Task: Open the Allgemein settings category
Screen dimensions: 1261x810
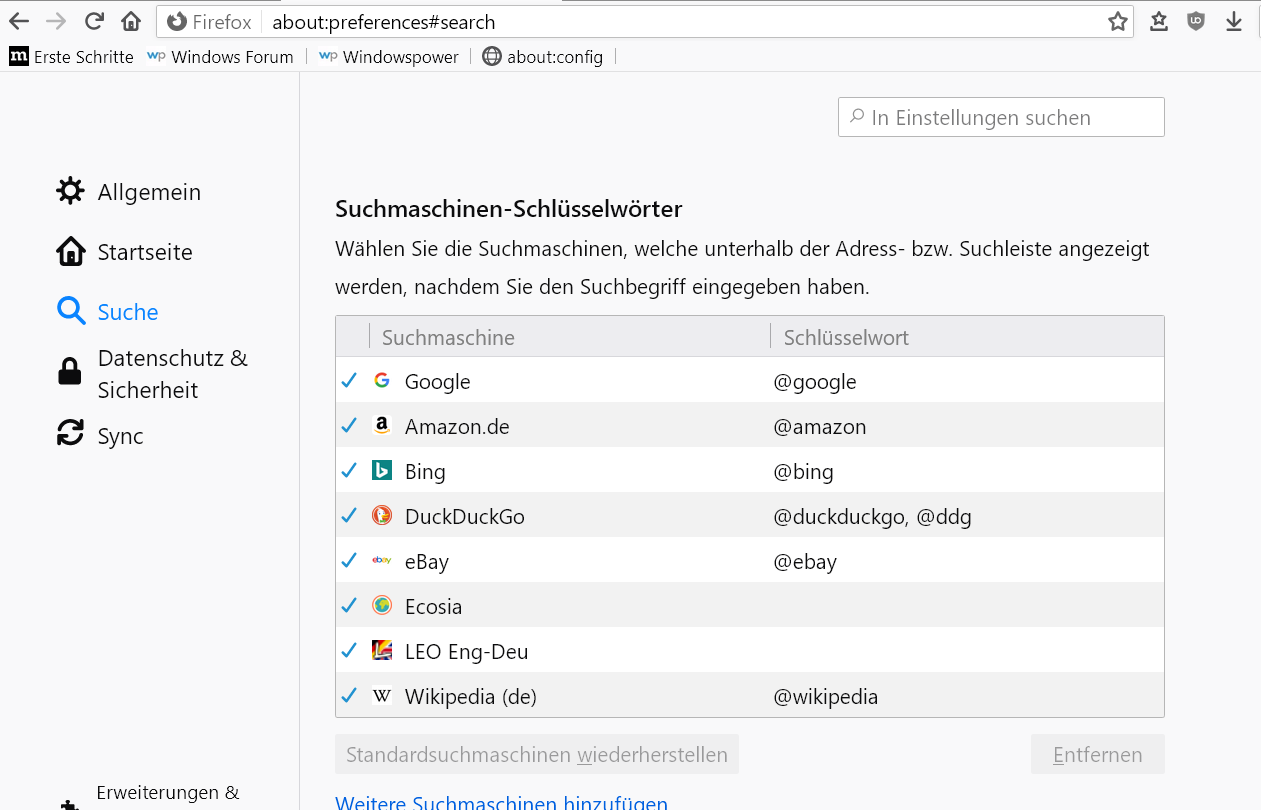Action: tap(149, 192)
